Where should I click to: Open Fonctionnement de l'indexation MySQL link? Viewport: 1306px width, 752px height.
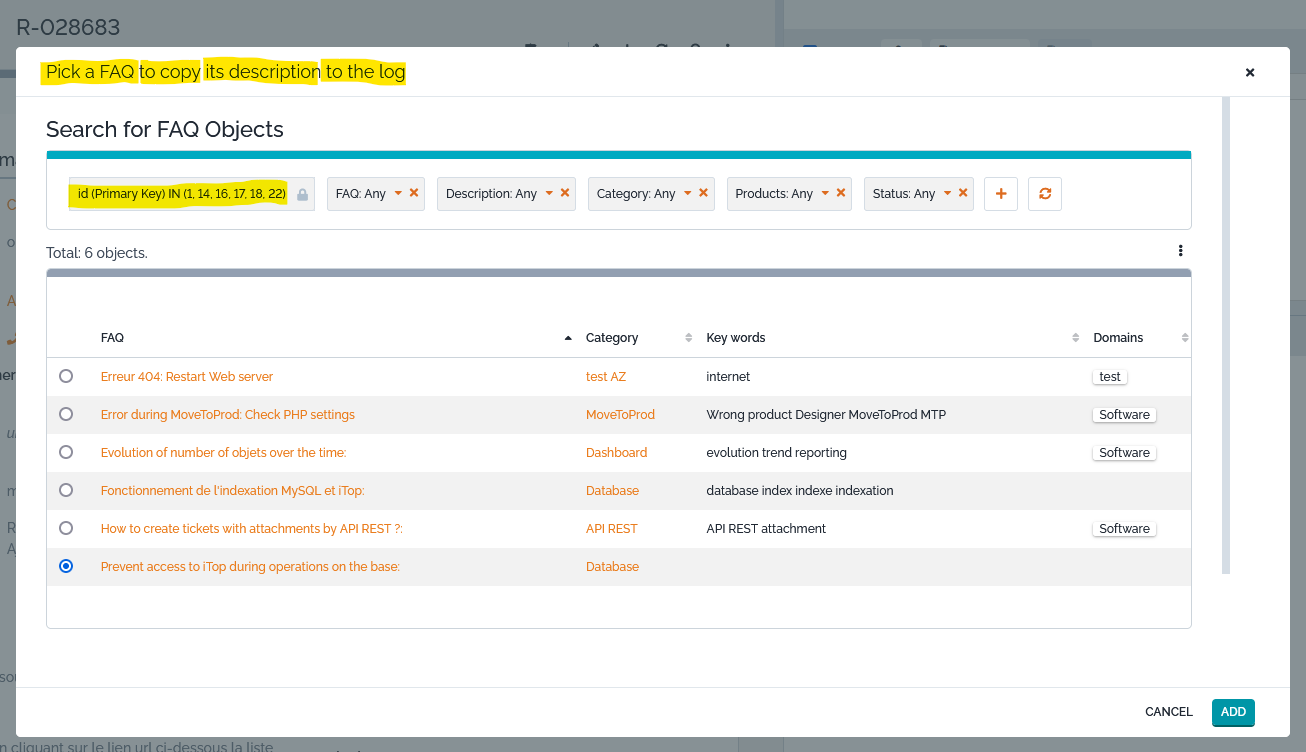[233, 491]
